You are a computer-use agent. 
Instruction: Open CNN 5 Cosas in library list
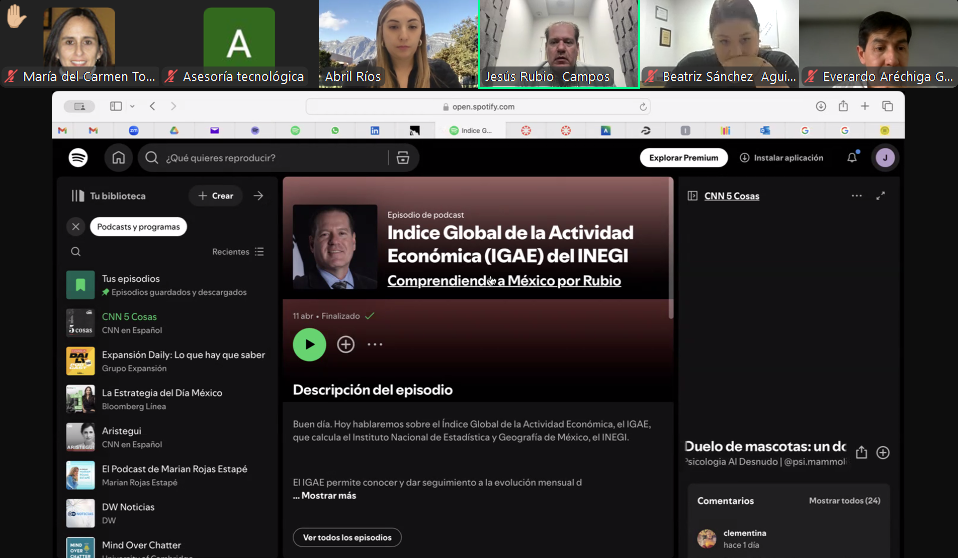[x=167, y=323]
